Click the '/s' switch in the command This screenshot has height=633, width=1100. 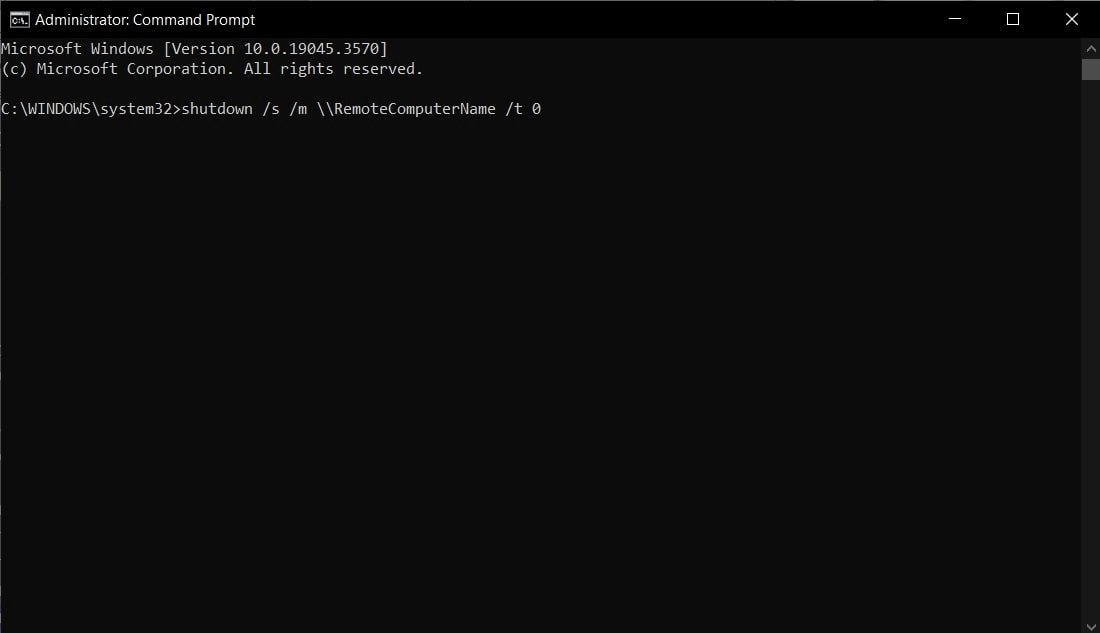(271, 108)
